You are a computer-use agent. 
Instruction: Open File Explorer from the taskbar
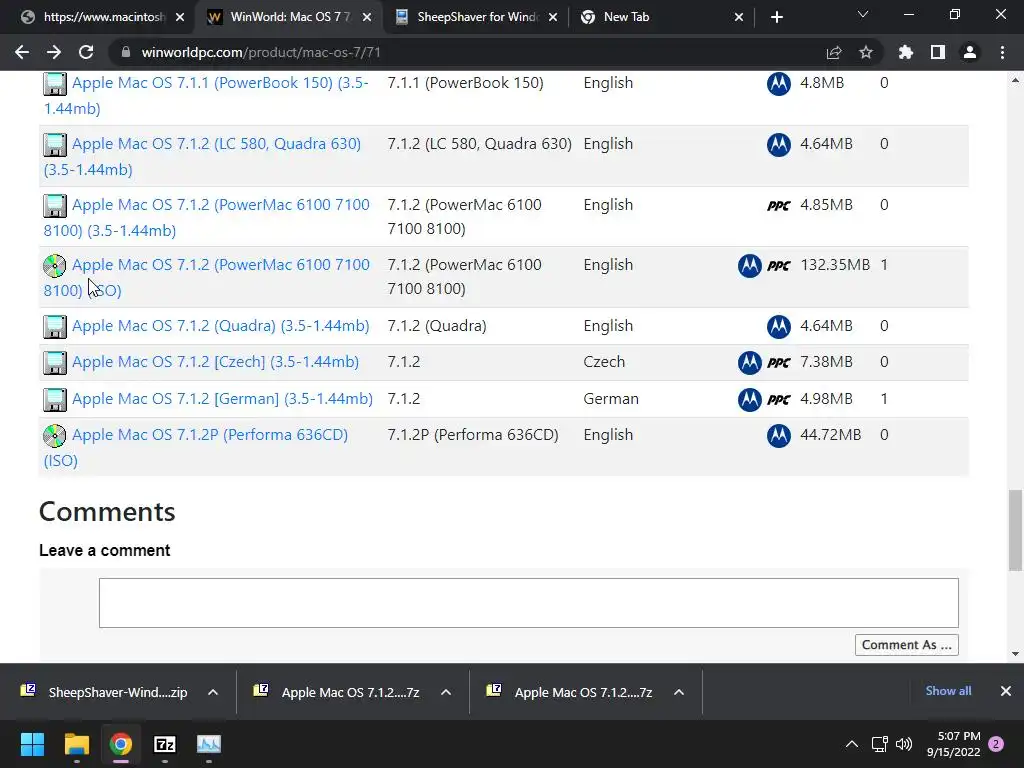[x=76, y=744]
